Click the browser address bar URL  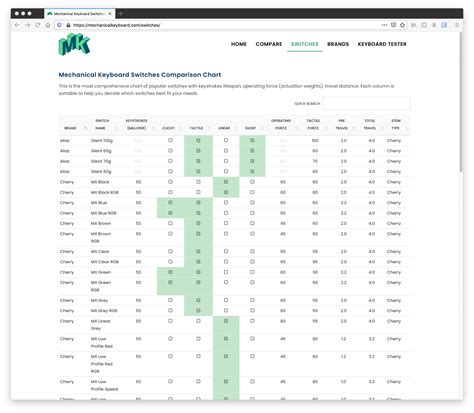(x=117, y=25)
